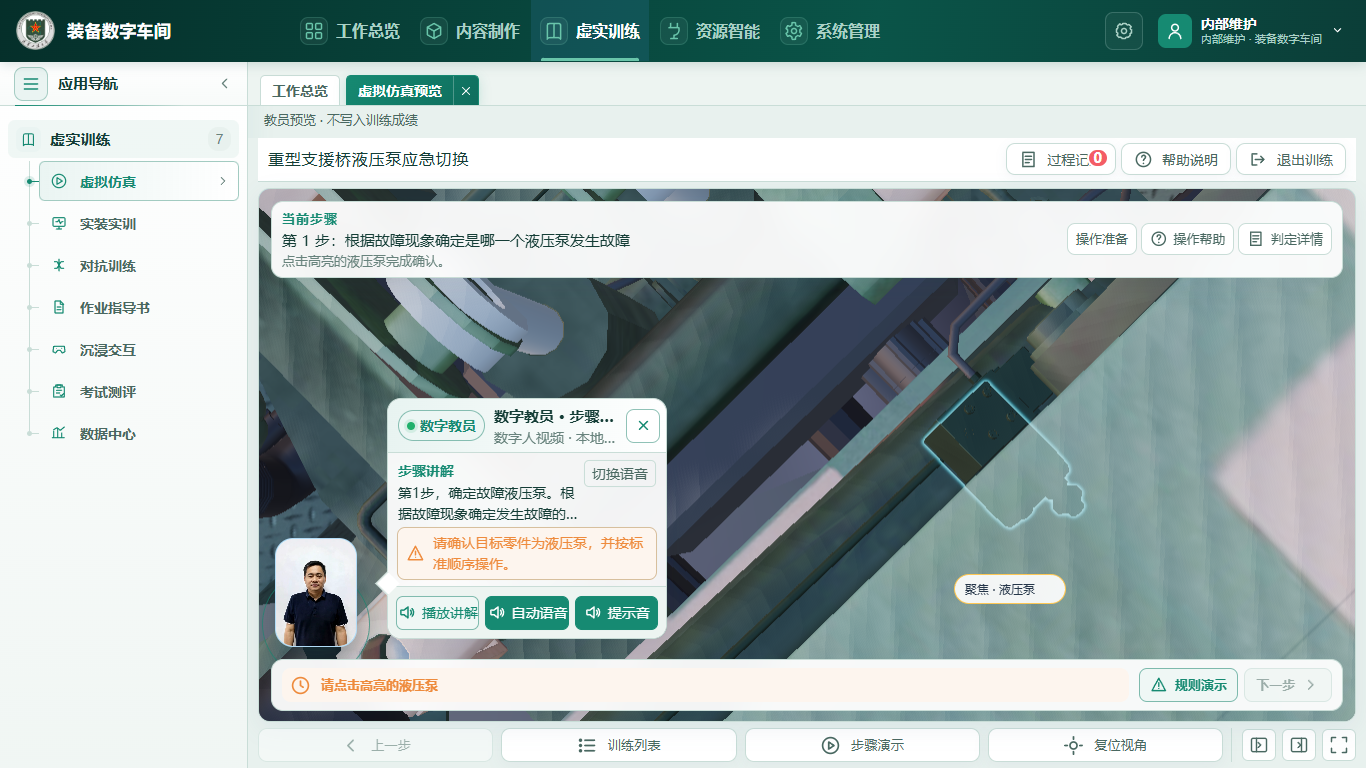Image resolution: width=1366 pixels, height=768 pixels.
Task: Open the settings gear in header
Action: (x=1123, y=31)
